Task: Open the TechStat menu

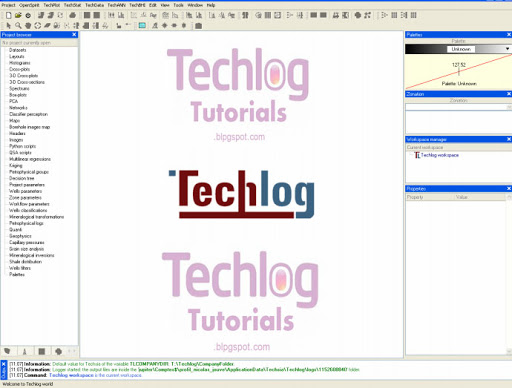Action: [72, 5]
